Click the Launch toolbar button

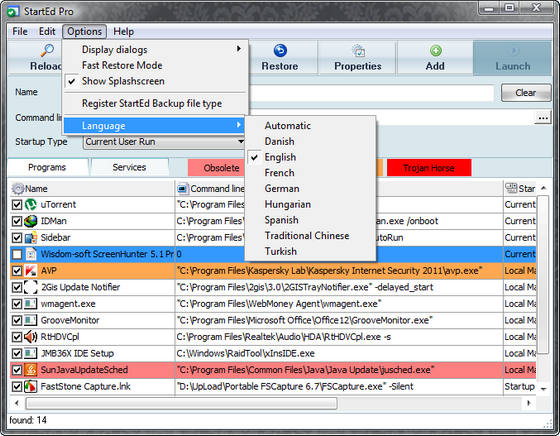point(512,58)
